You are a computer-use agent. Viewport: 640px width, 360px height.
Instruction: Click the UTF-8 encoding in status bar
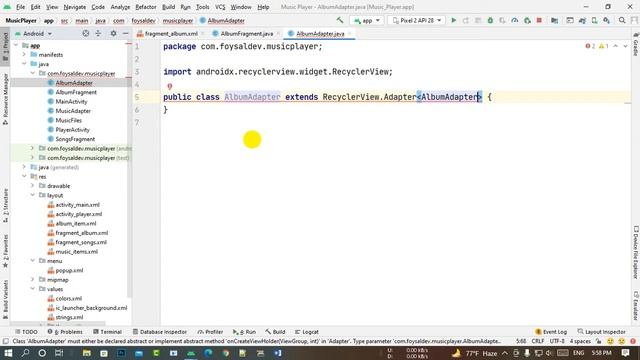click(557, 341)
